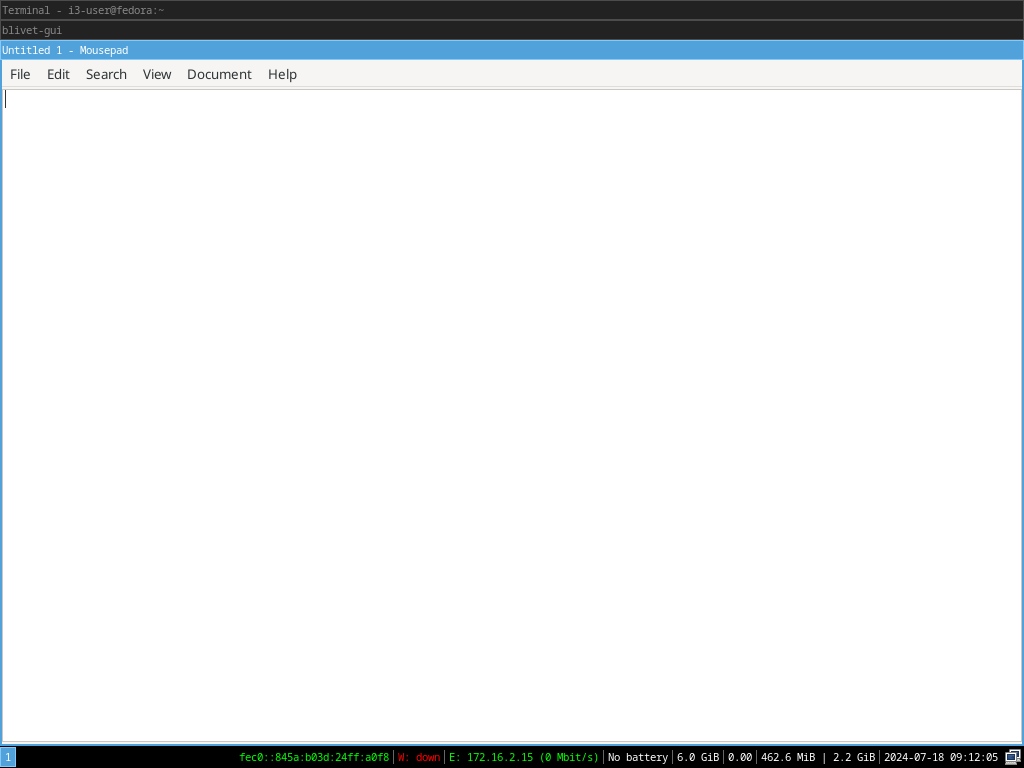Click the date and time 2024-07-18 09:12:05
Screen dimensions: 1024x768
(941, 758)
